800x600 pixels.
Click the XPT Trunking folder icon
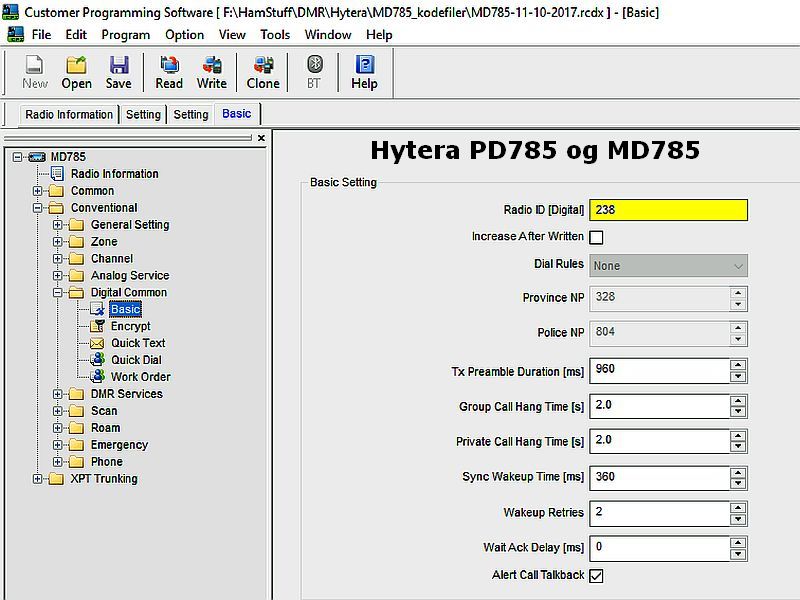click(x=56, y=479)
